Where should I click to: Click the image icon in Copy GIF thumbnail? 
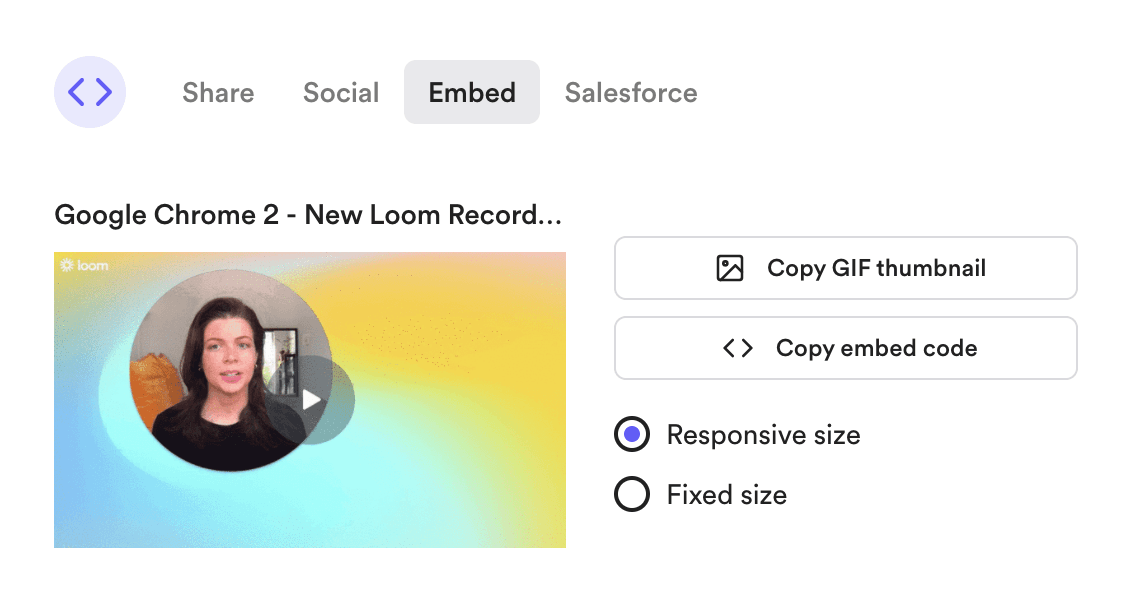click(730, 268)
